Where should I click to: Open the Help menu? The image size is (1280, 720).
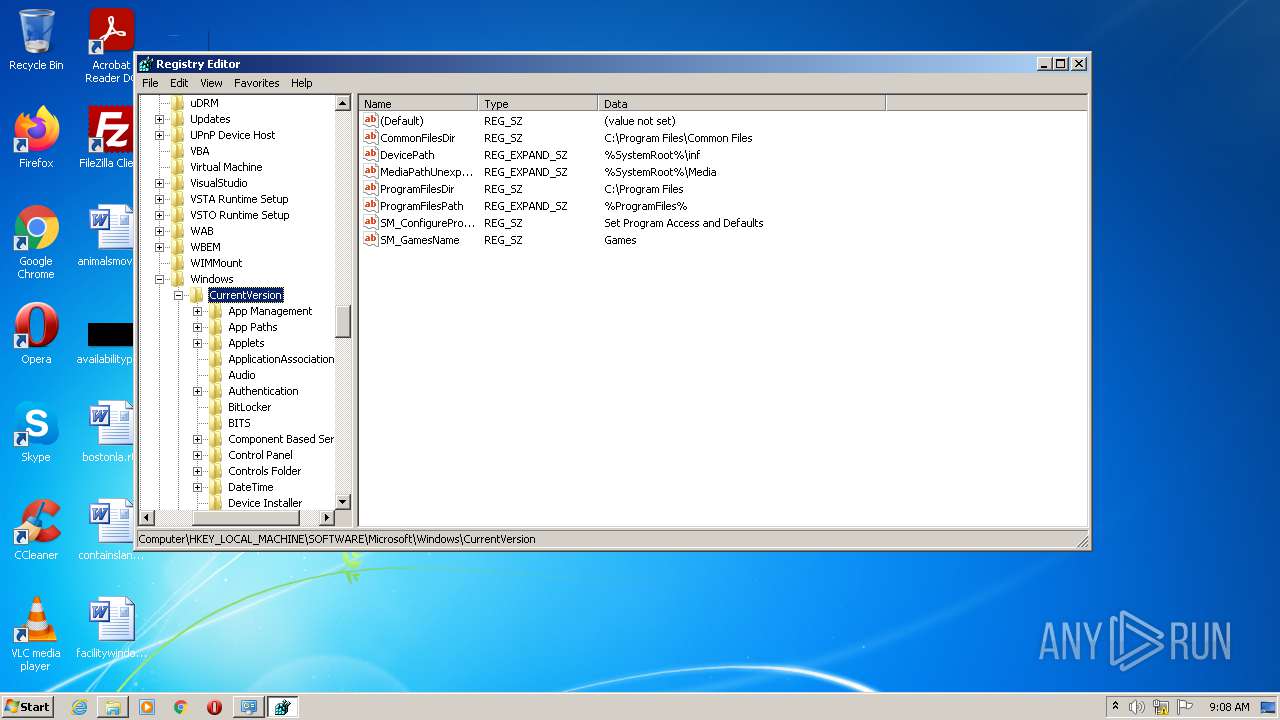(302, 83)
